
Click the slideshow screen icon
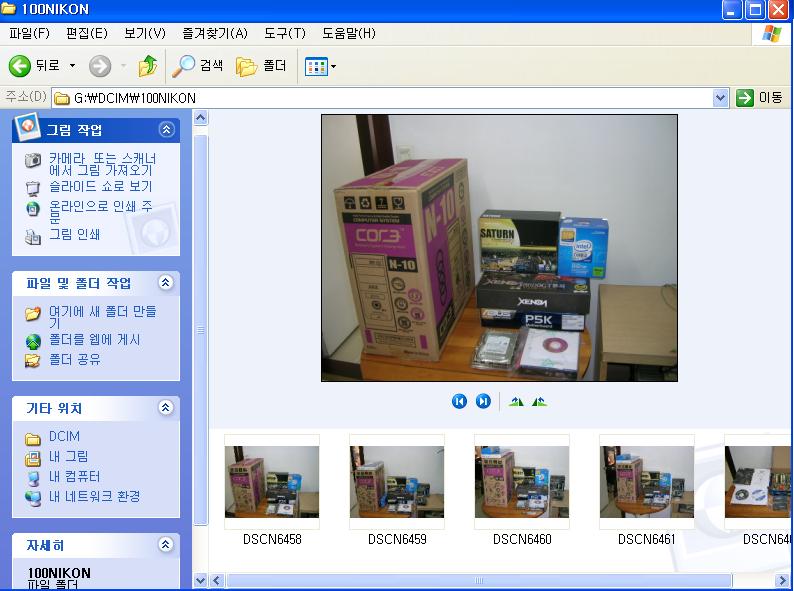(x=33, y=188)
